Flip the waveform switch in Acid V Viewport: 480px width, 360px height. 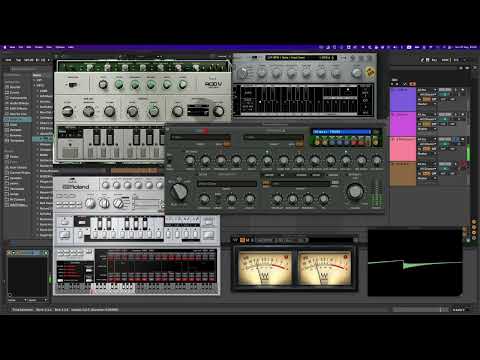[x=72, y=85]
